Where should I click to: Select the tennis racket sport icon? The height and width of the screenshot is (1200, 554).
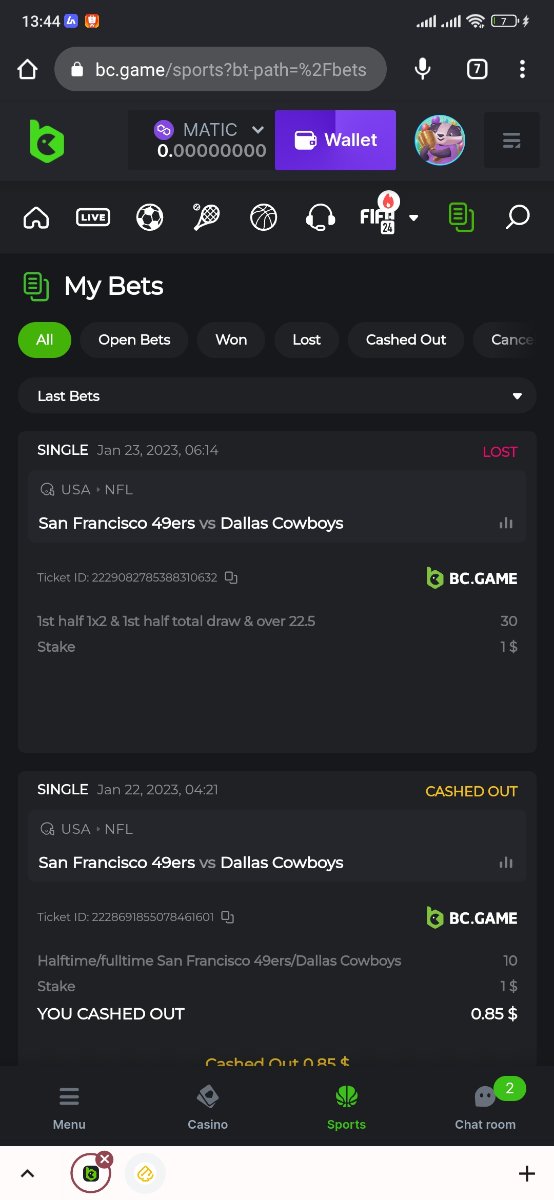(207, 217)
